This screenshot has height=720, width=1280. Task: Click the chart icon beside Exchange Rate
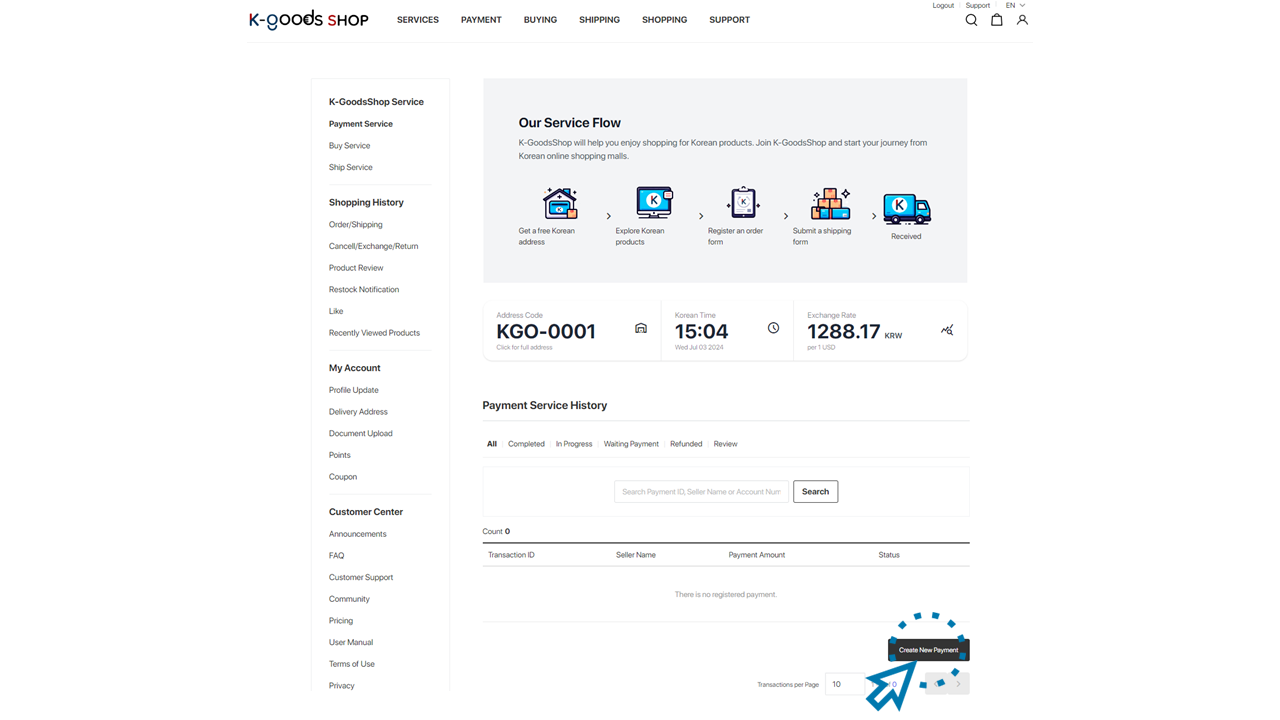point(947,330)
